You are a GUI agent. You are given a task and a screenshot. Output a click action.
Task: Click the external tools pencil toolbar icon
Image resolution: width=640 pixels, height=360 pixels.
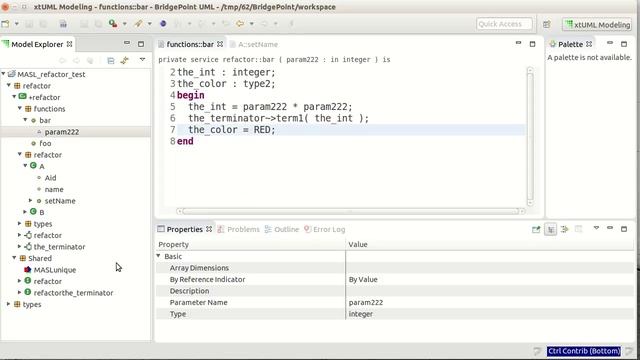(x=138, y=24)
